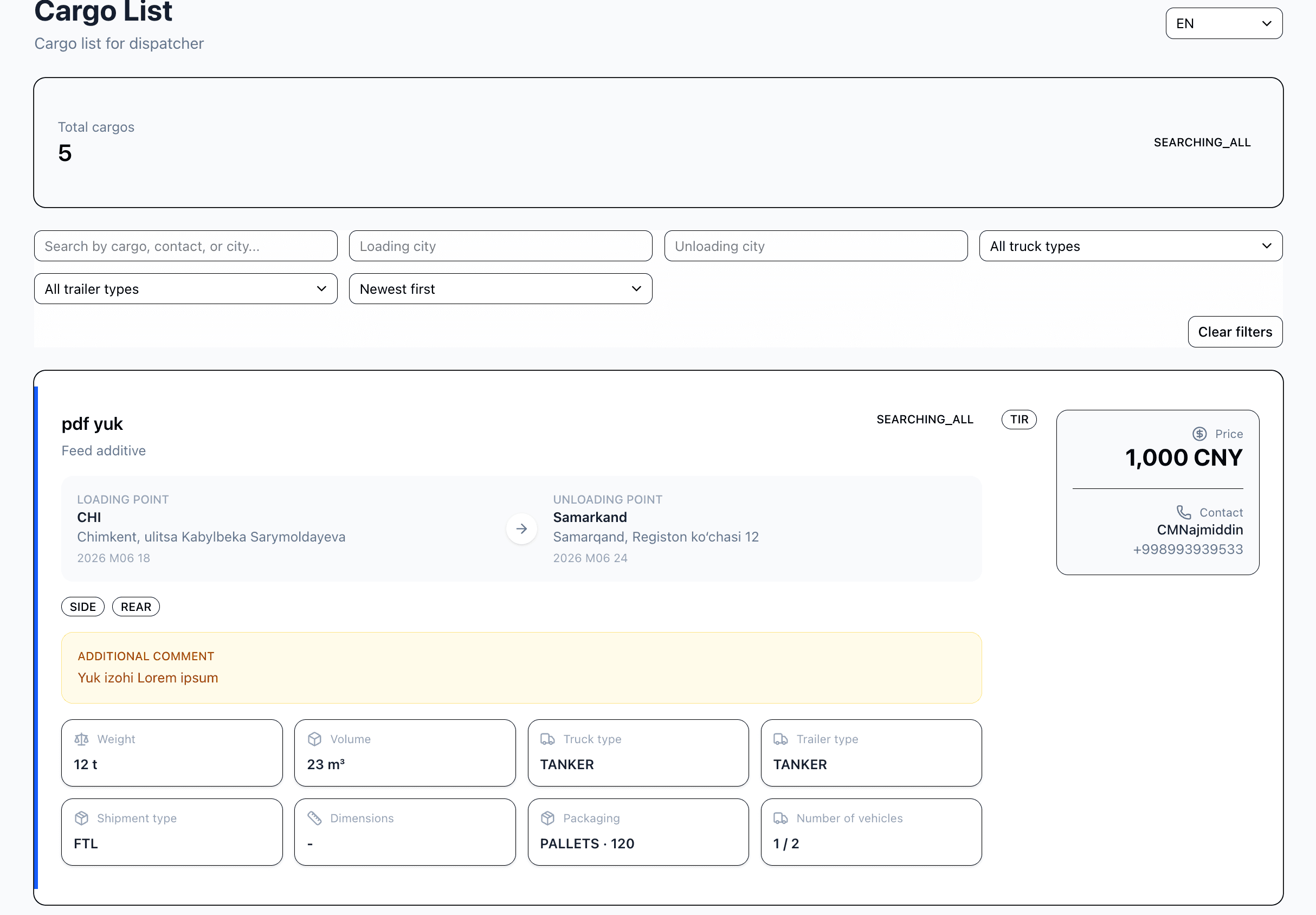The image size is (1316, 915).
Task: Click the phone Contact icon
Action: click(1184, 512)
